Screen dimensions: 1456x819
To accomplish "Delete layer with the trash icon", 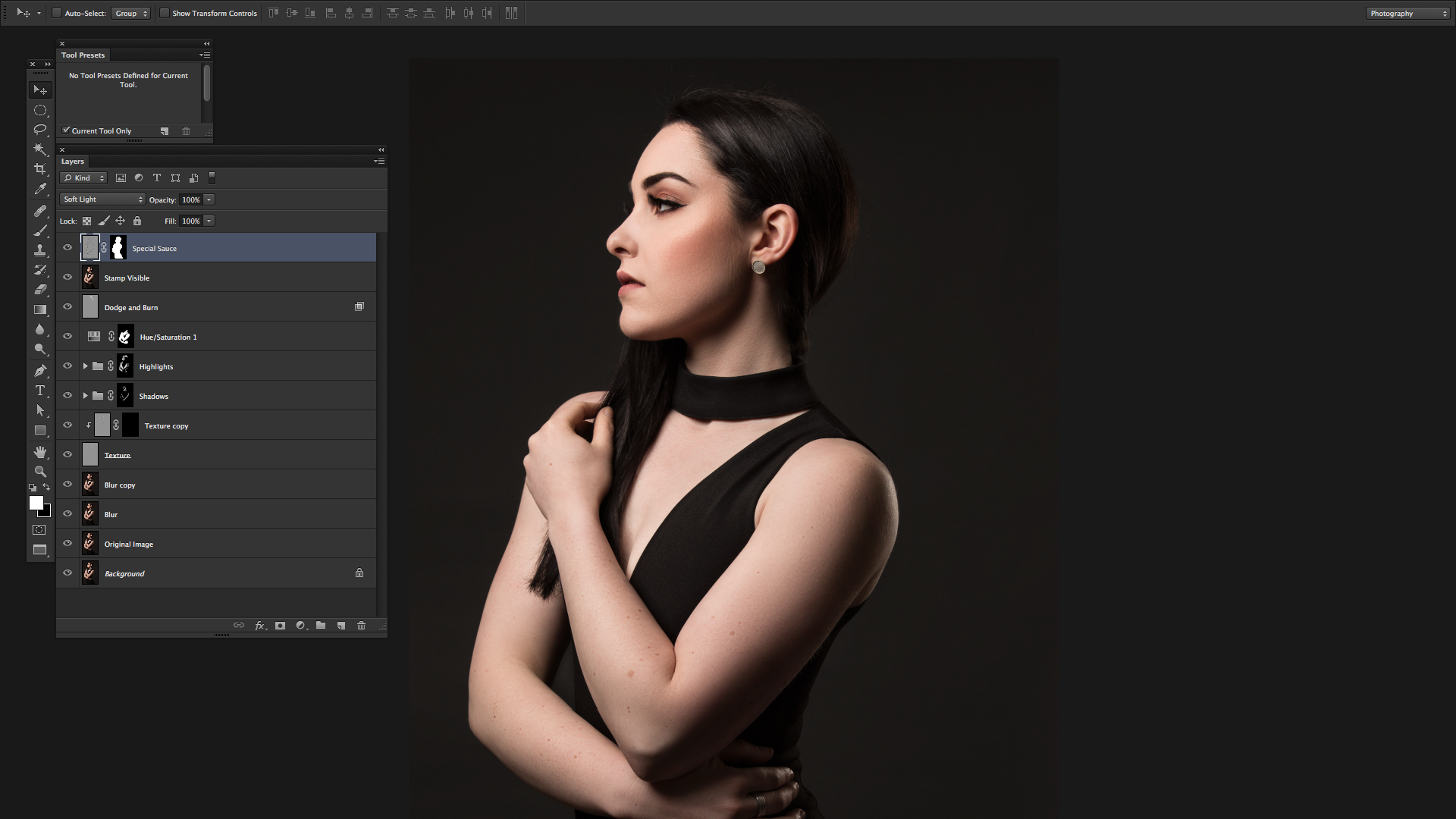I will (x=362, y=626).
